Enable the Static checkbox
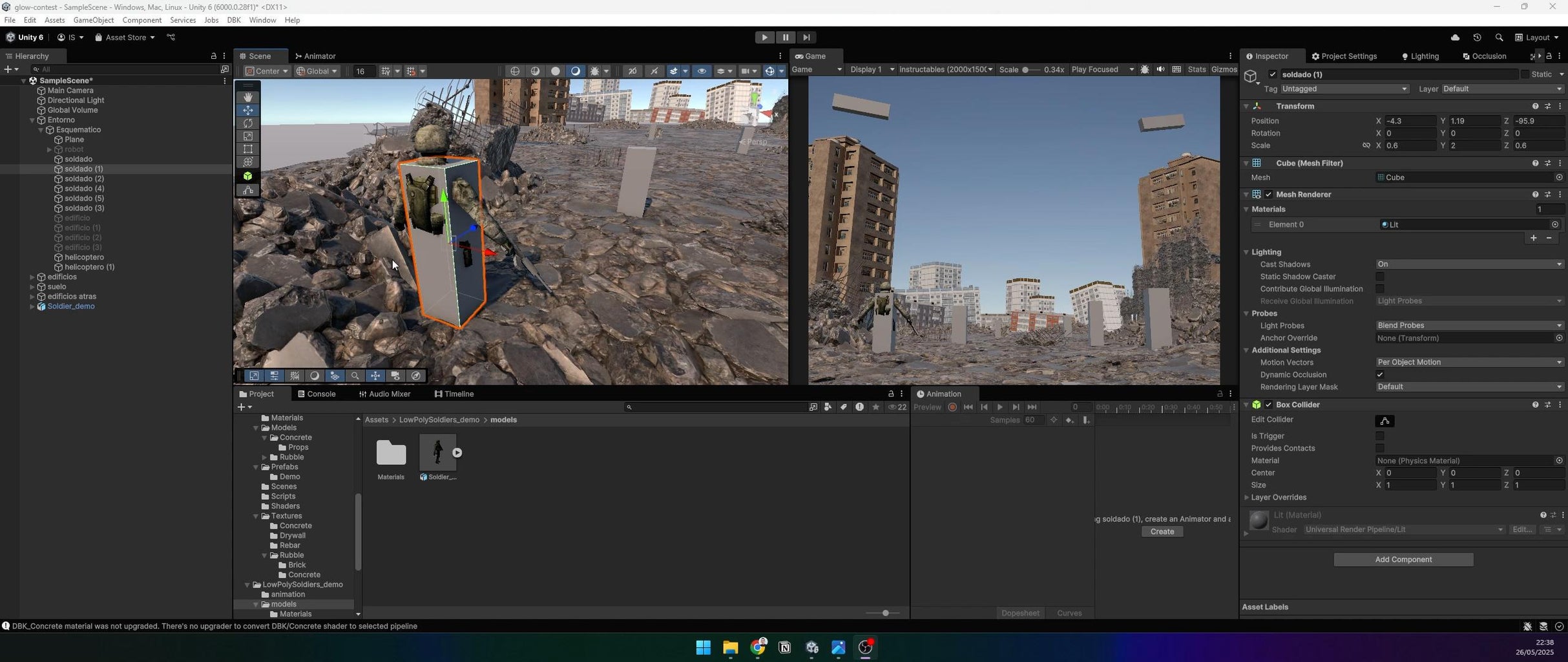This screenshot has width=1568, height=662. [x=1525, y=74]
